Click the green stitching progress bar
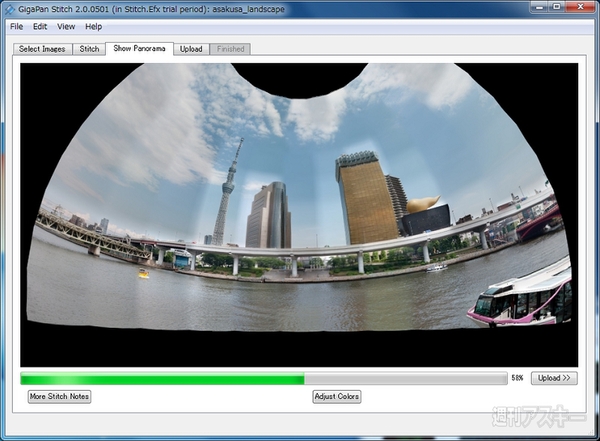600x441 pixels. point(264,379)
